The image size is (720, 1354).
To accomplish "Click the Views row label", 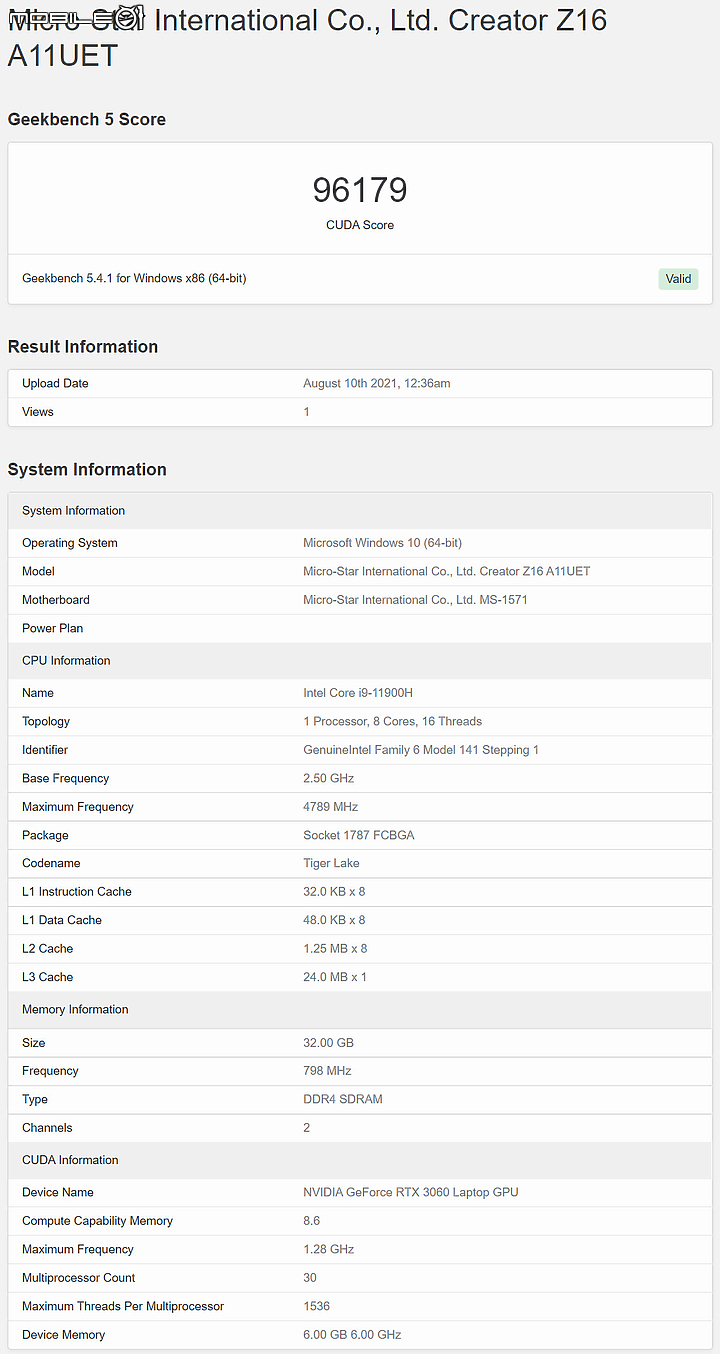I will (38, 412).
